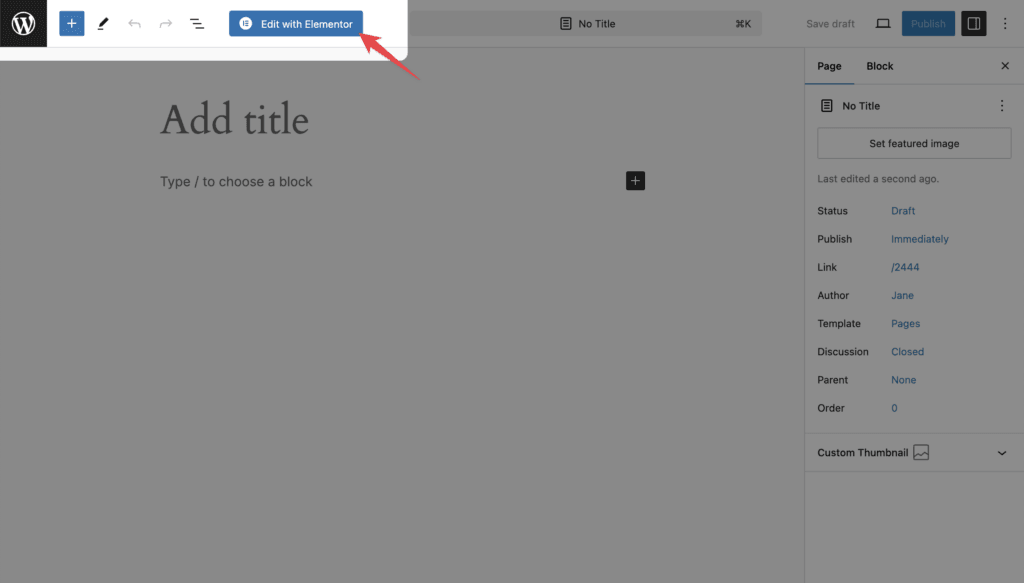Screen dimensions: 1024x583
Task: Open the No Title actions three-dot menu
Action: click(x=1002, y=106)
